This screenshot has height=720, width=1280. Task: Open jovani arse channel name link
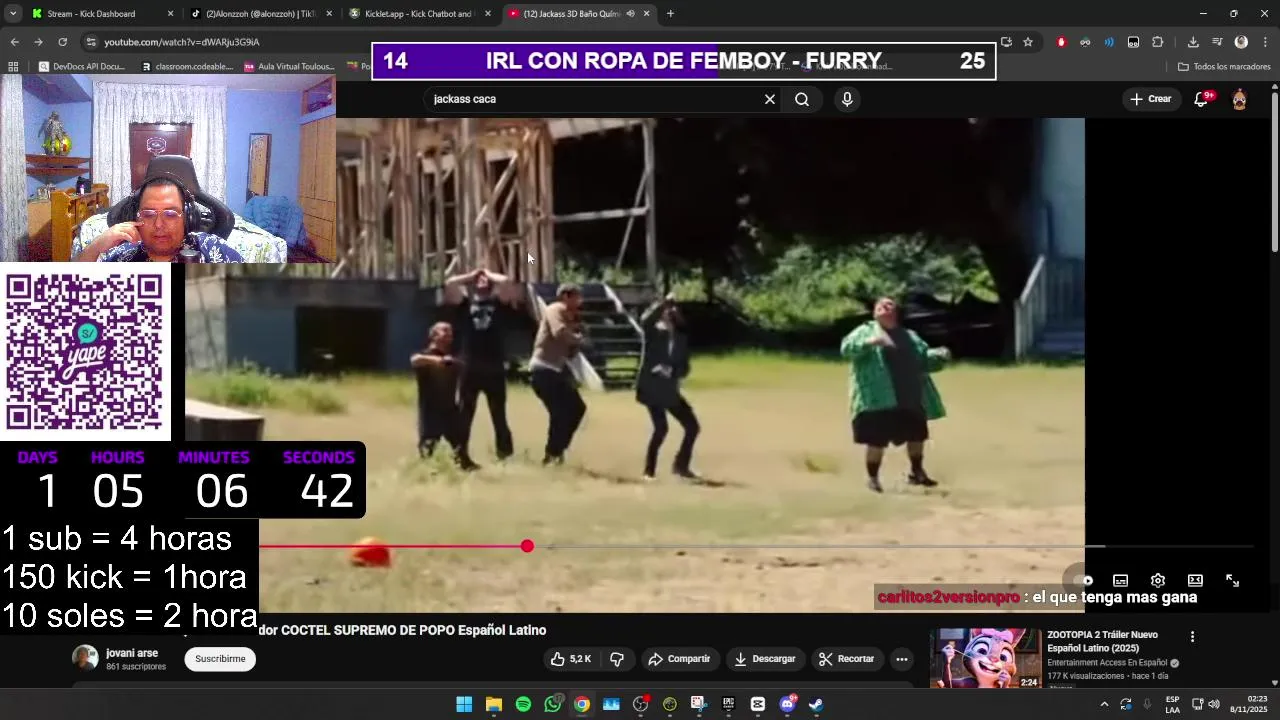click(x=132, y=653)
